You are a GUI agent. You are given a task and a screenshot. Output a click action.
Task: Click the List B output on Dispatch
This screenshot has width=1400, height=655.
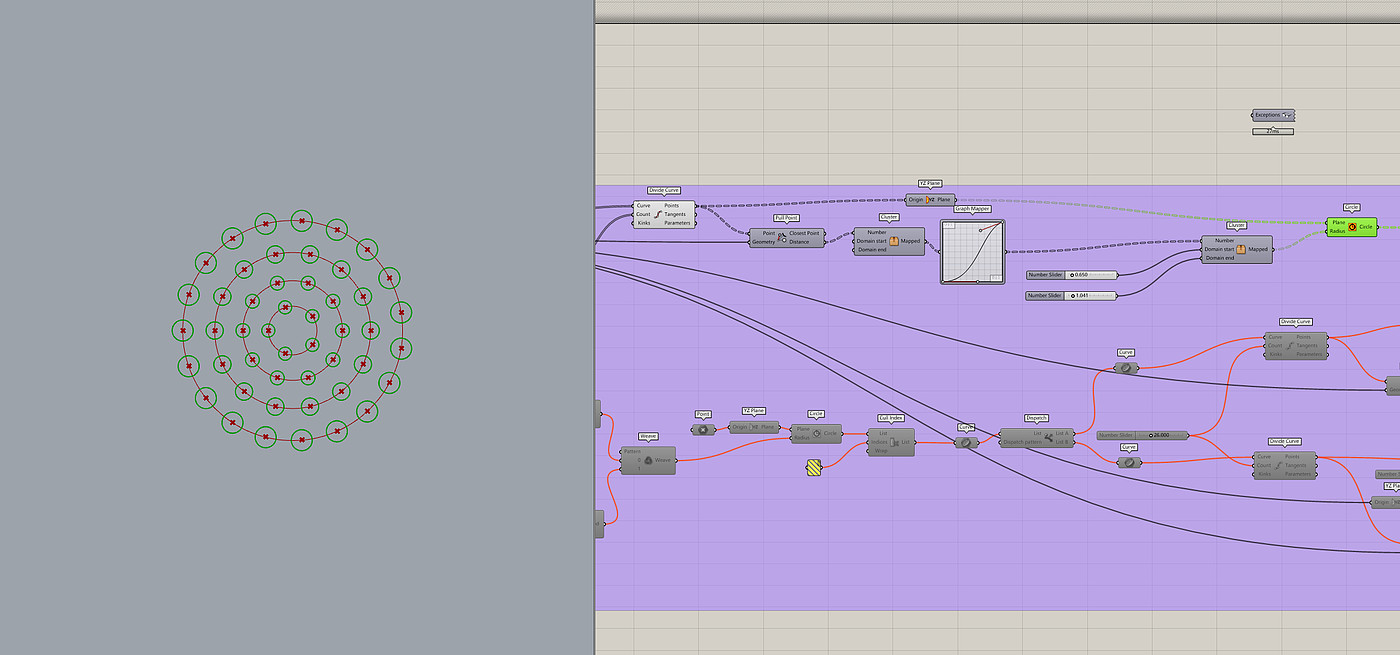click(x=1063, y=442)
